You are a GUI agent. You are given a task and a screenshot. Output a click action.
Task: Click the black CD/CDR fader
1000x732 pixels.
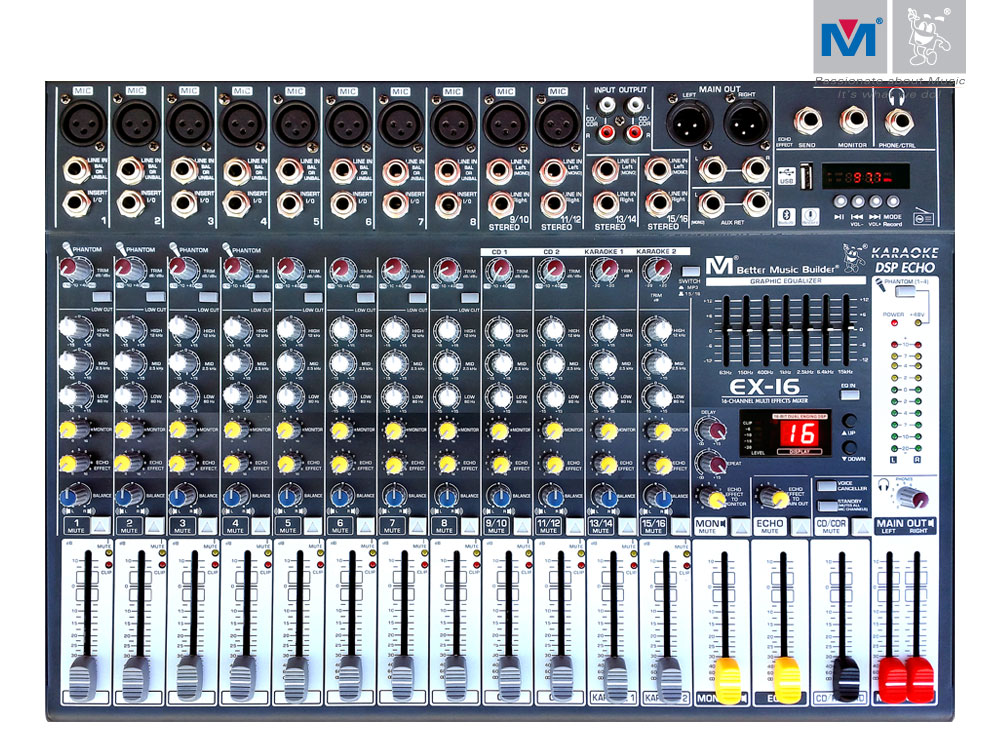(846, 680)
